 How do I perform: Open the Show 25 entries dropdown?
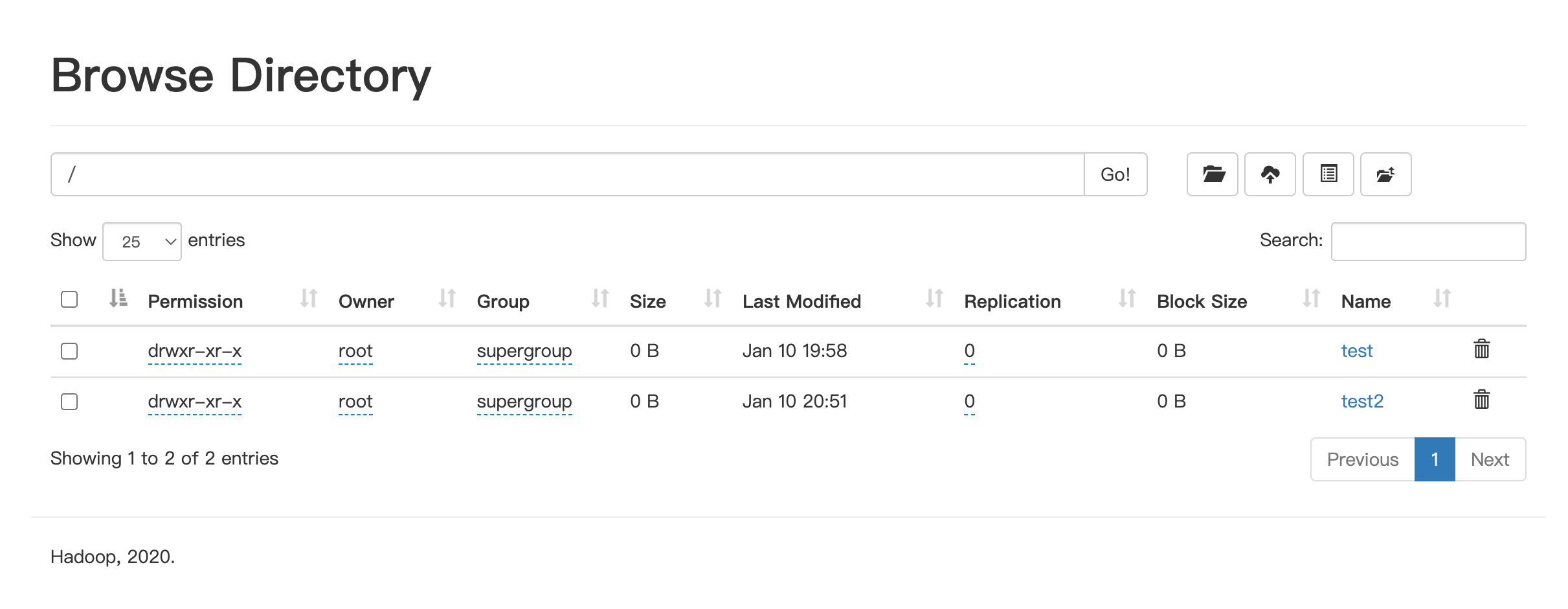point(142,242)
